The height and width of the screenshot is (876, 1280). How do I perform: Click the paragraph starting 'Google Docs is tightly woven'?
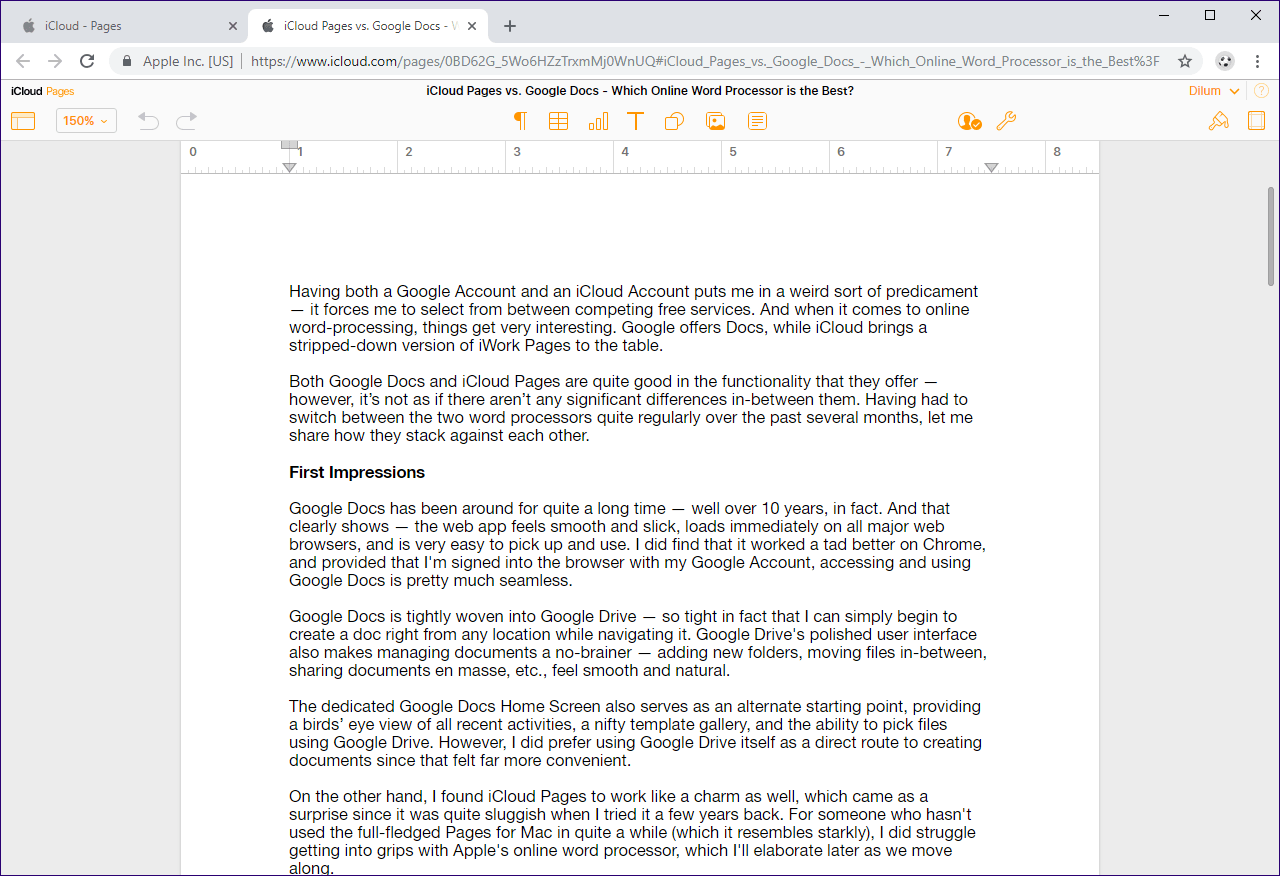(639, 644)
